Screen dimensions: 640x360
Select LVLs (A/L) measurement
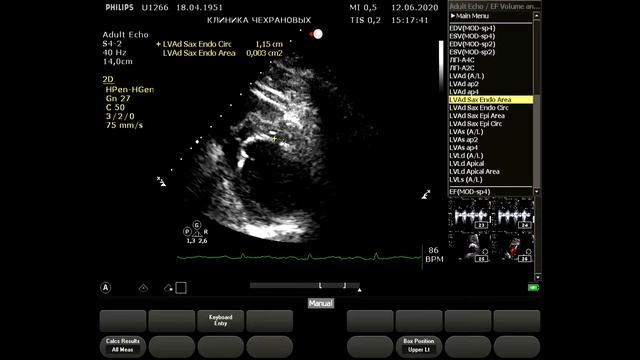(466, 179)
